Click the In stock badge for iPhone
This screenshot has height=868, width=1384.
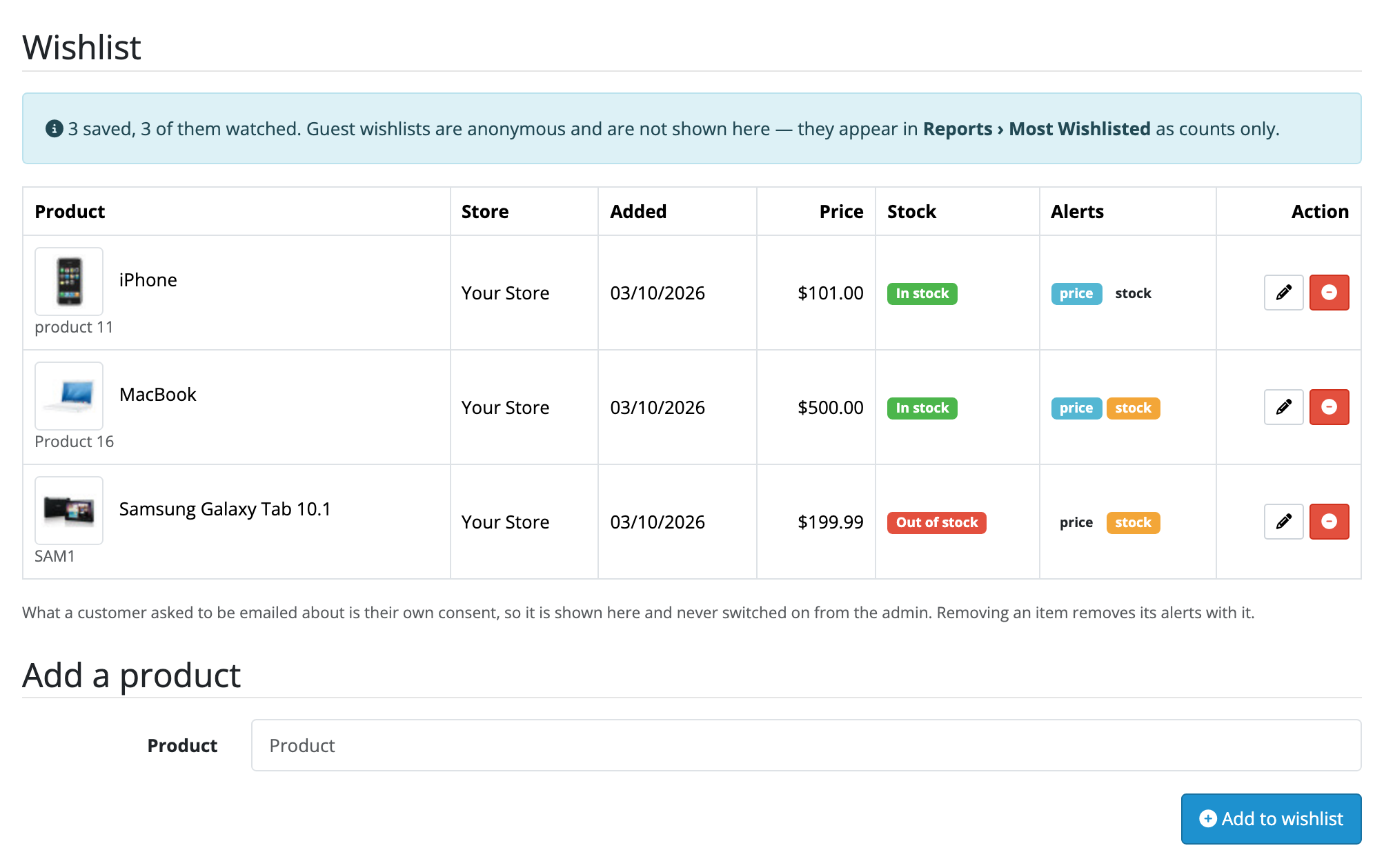(922, 294)
